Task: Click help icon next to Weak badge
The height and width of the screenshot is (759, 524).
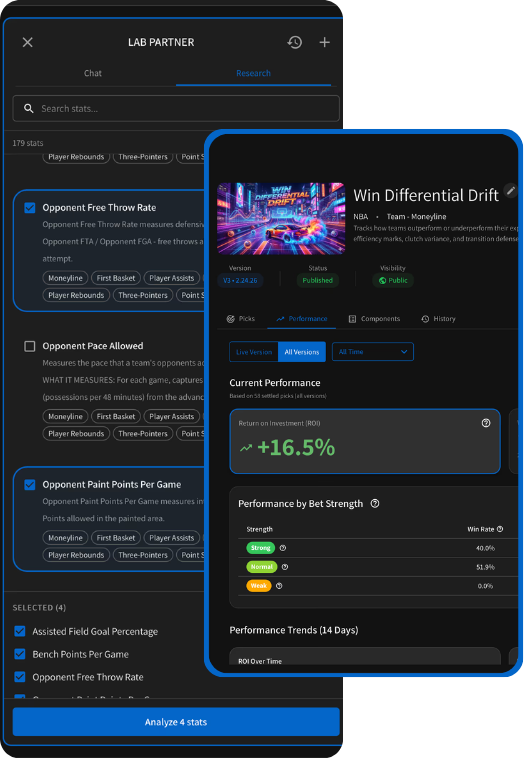Action: (x=279, y=586)
